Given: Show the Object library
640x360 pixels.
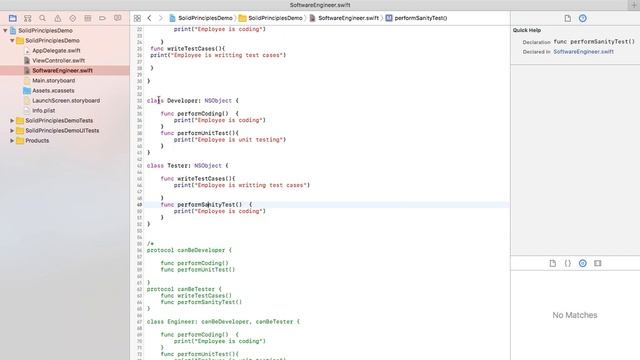Looking at the screenshot, I should pos(582,263).
